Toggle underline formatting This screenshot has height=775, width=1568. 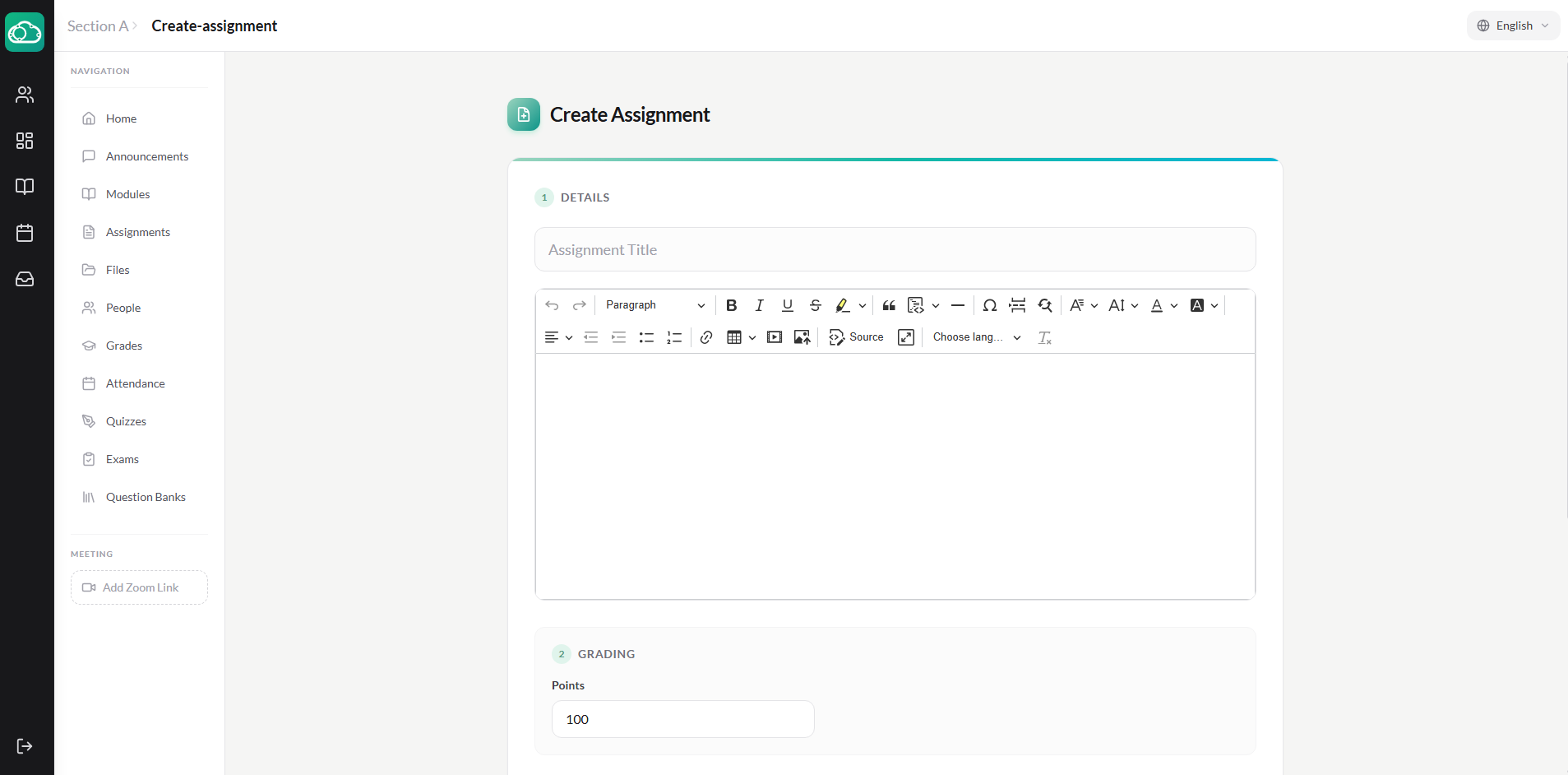coord(788,305)
